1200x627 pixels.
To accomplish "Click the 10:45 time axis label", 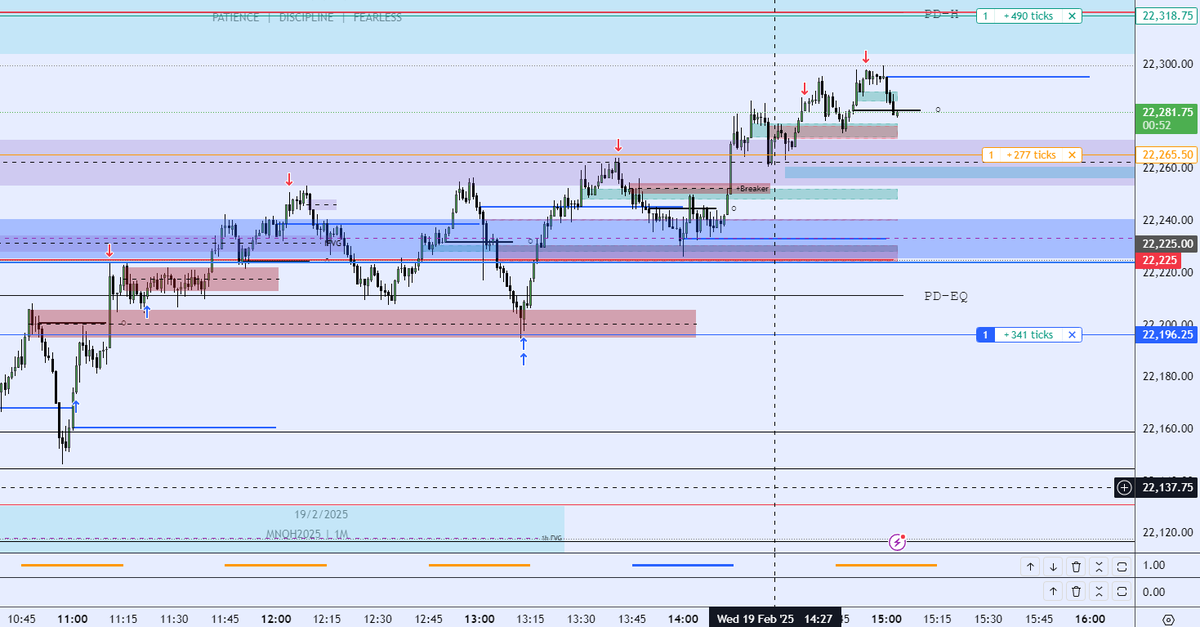I will (x=21, y=619).
